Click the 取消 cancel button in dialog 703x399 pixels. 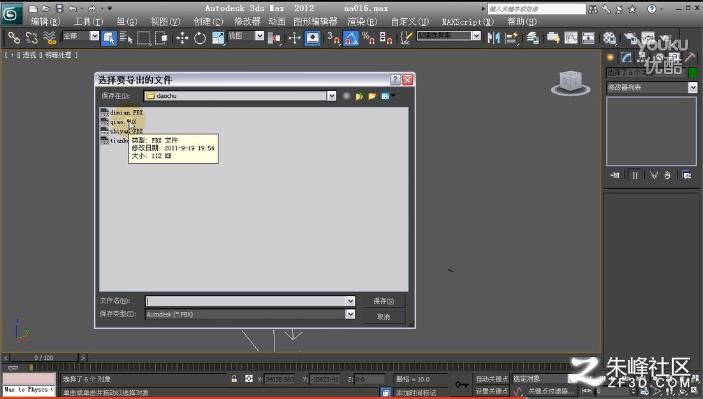[384, 317]
